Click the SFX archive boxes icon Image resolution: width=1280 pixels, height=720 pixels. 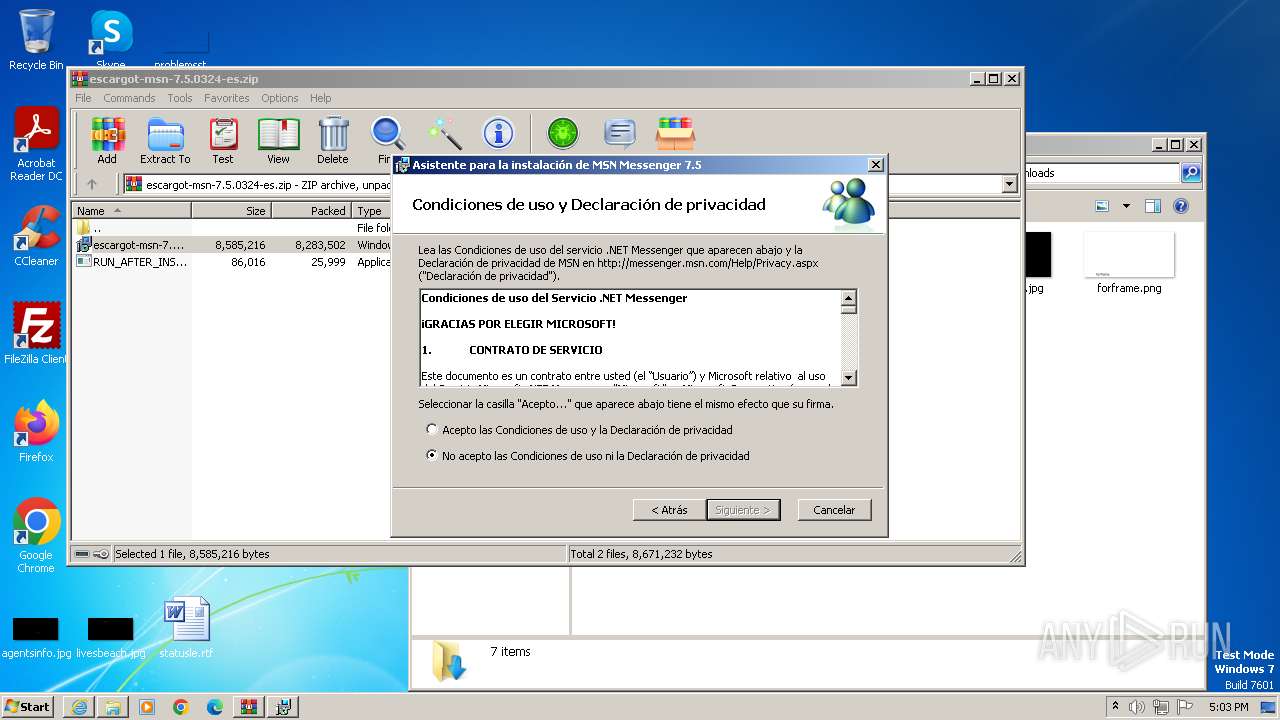[x=676, y=133]
